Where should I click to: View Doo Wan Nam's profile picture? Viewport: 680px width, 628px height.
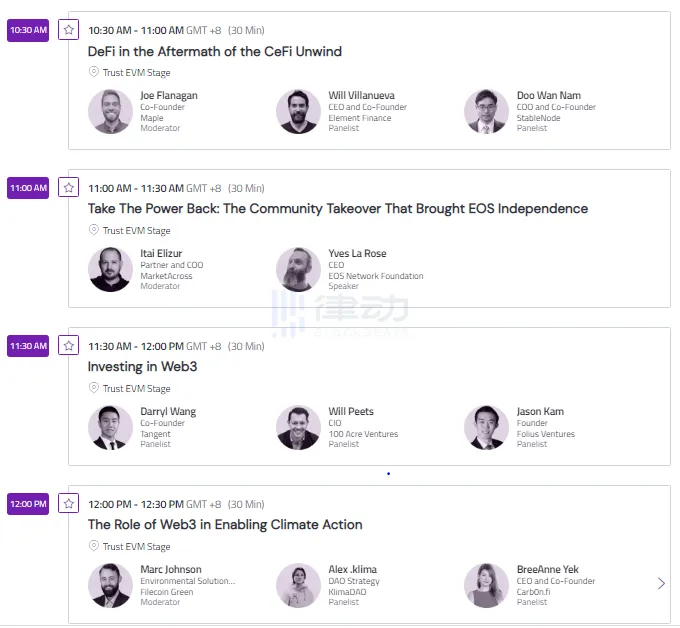[486, 112]
